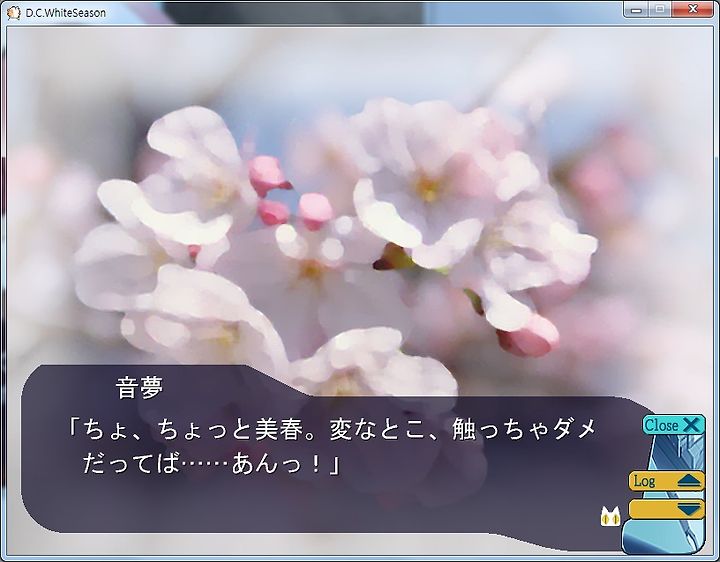The image size is (720, 562).
Task: Maximize the D.C.WhiteSeason window
Action: pyautogui.click(x=660, y=9)
